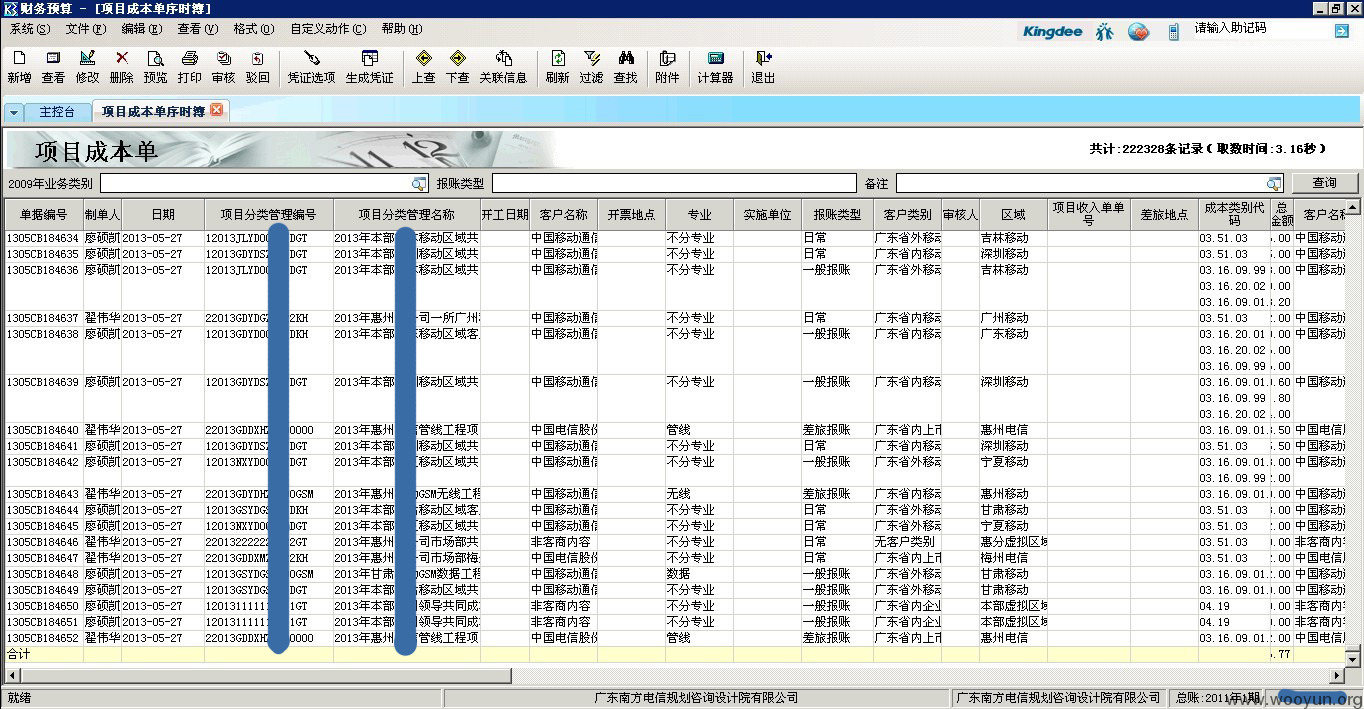Open the lookup icon of 2009年业务类别 field
Screen dimensions: 1364x709
(419, 183)
